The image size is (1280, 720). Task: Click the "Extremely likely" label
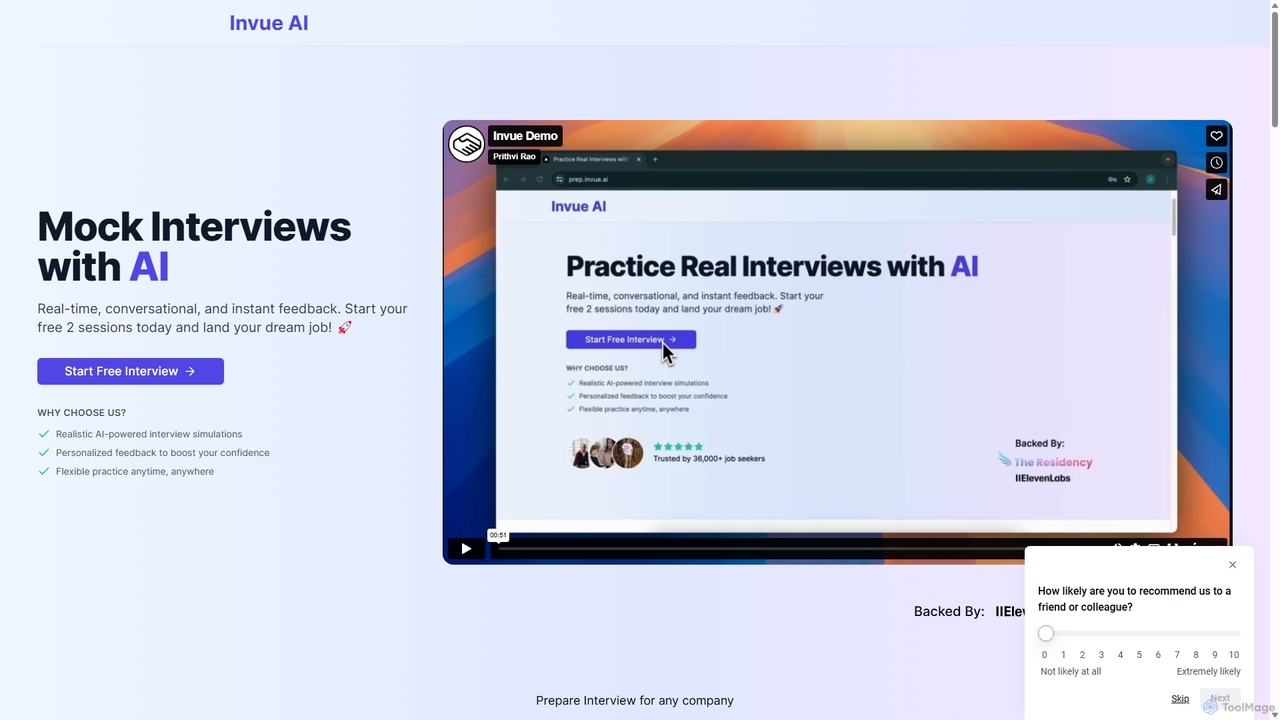pos(1208,672)
